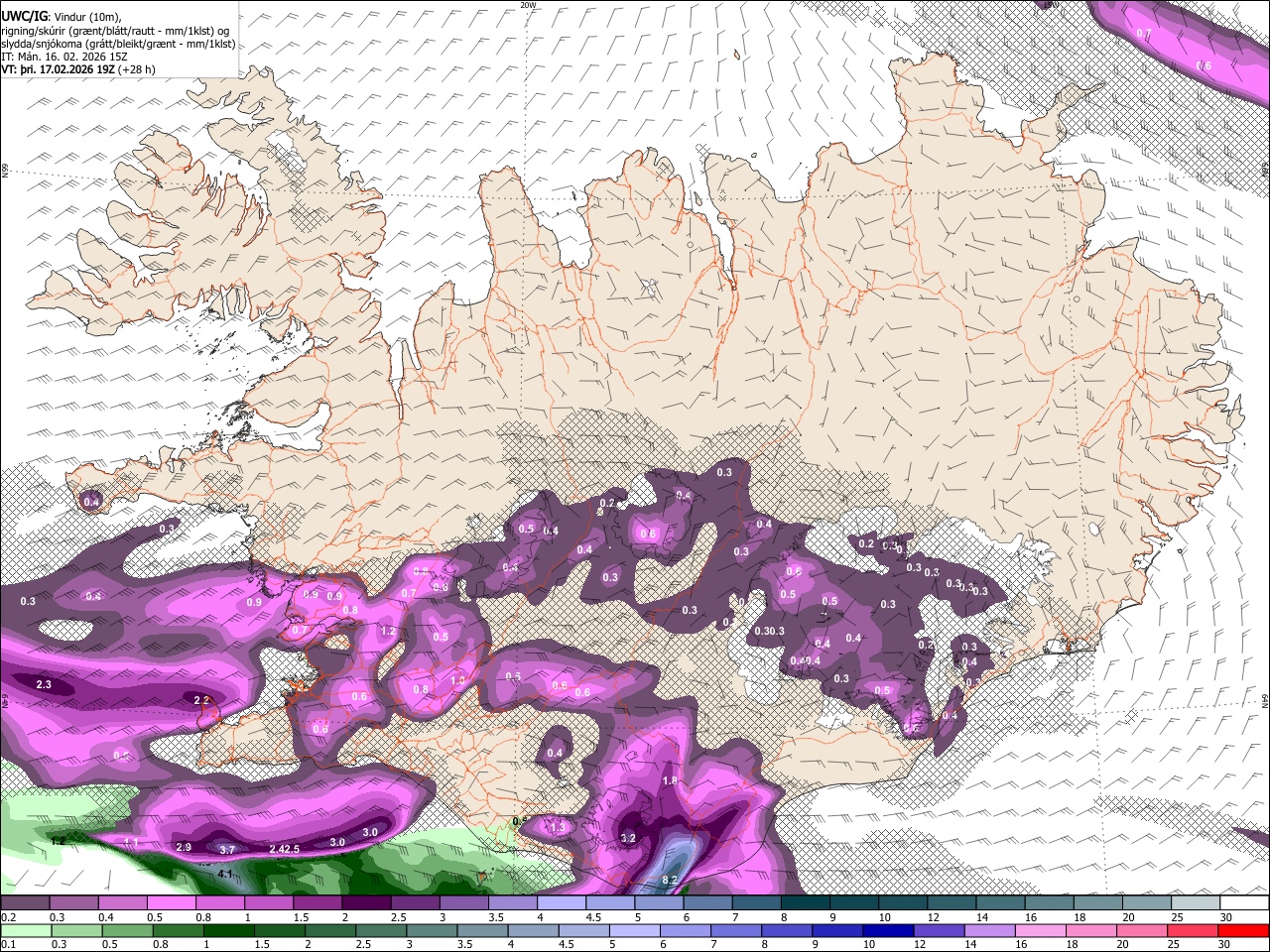This screenshot has height=952, width=1270.
Task: Select the upper legend swatch between 25 and 30
Action: [1195, 903]
